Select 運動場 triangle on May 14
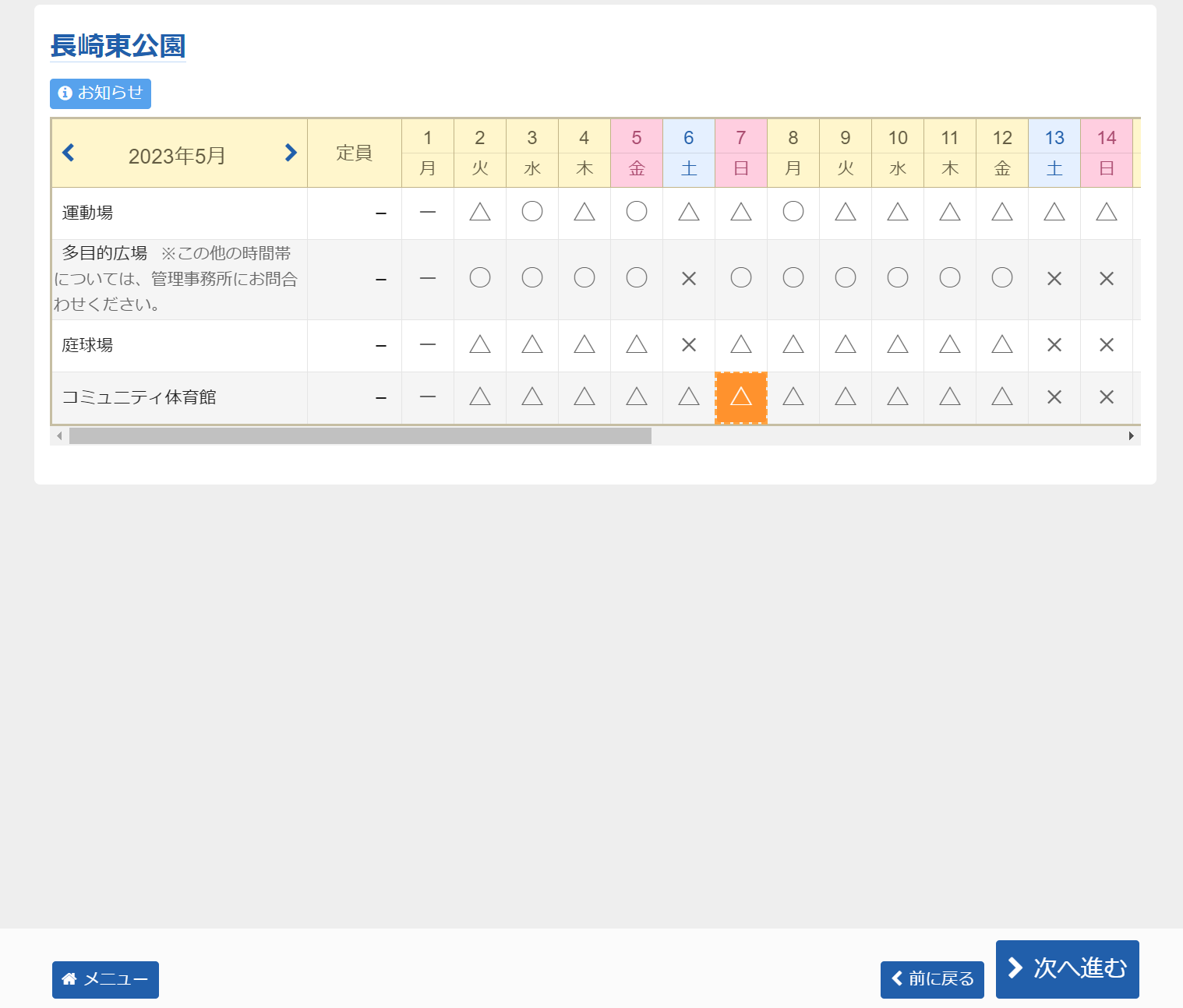Viewport: 1183px width, 1008px height. 1107,212
